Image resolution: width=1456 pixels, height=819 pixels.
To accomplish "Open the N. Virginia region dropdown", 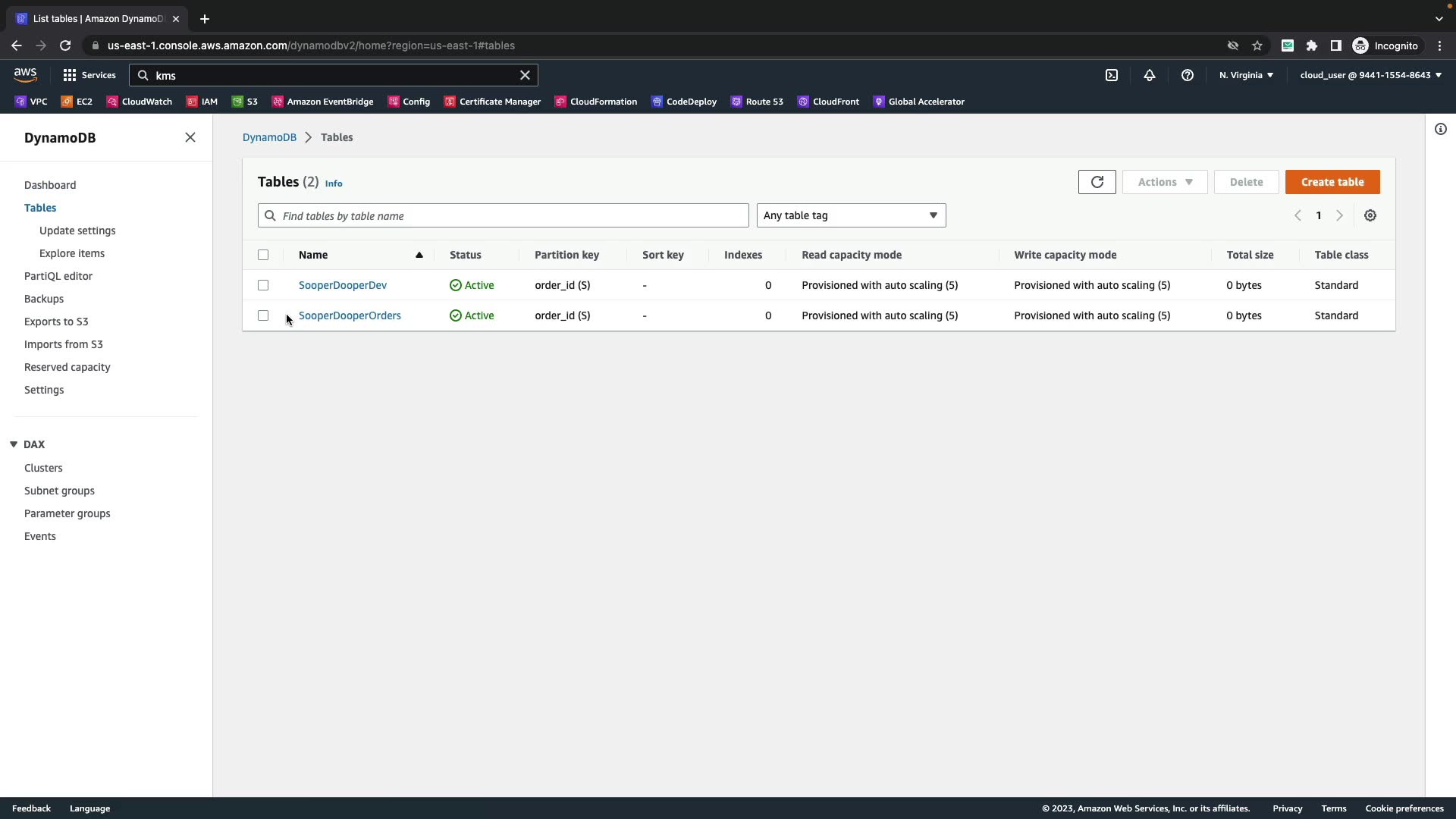I will click(1245, 75).
